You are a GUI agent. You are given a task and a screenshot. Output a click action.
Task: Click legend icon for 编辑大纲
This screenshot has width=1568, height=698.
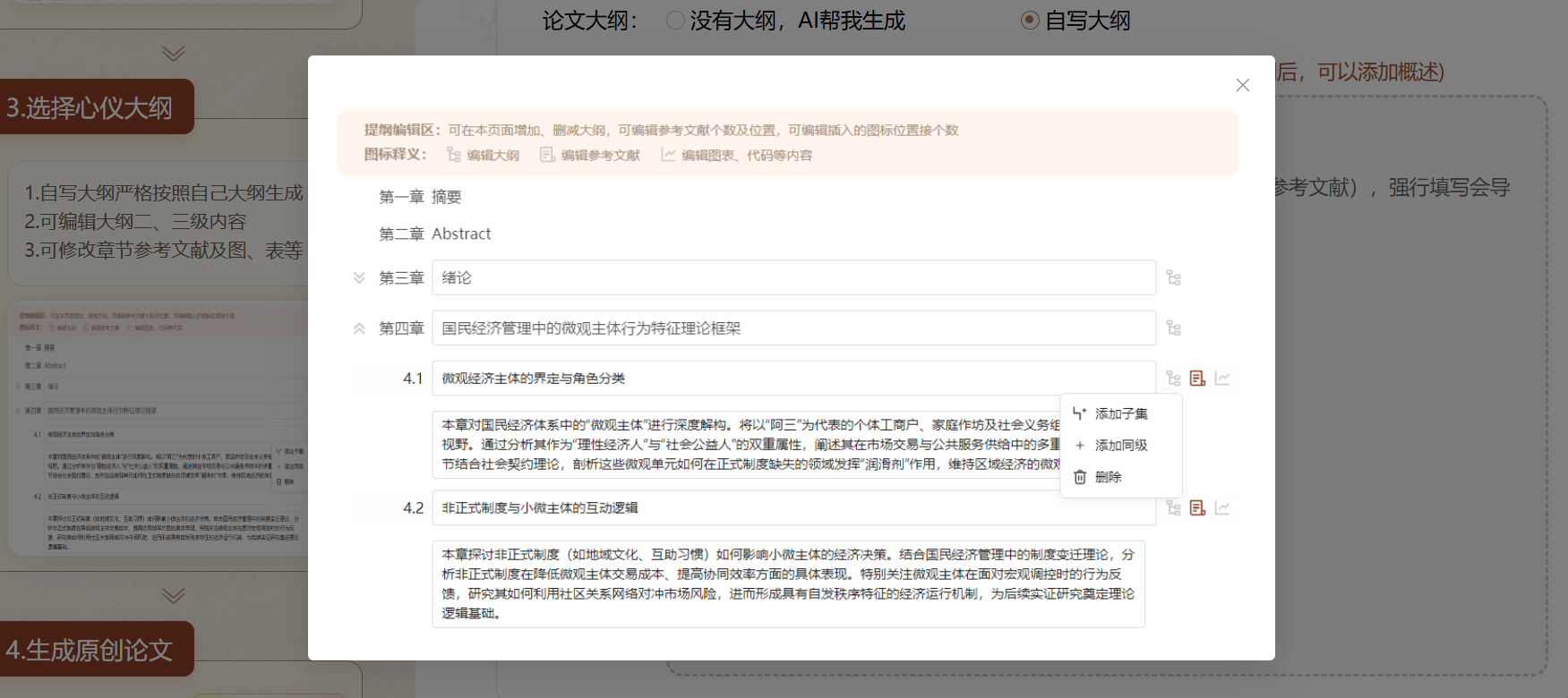click(x=453, y=155)
